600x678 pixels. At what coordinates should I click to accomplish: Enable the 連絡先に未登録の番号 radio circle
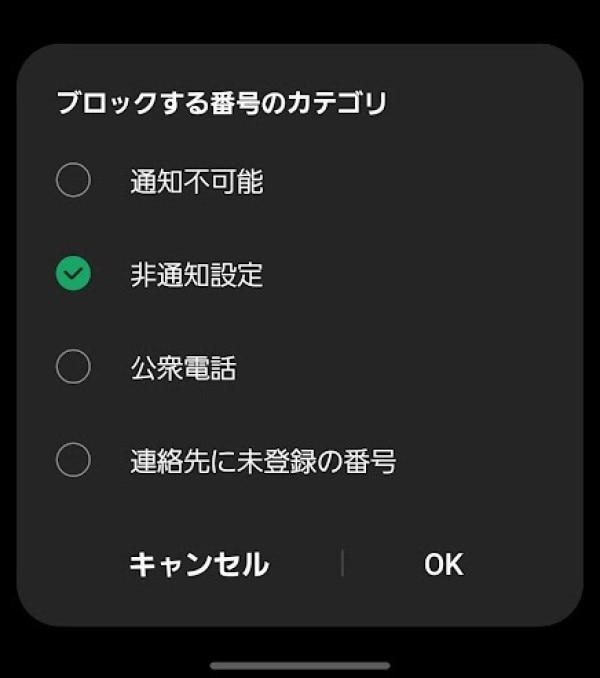point(73,461)
